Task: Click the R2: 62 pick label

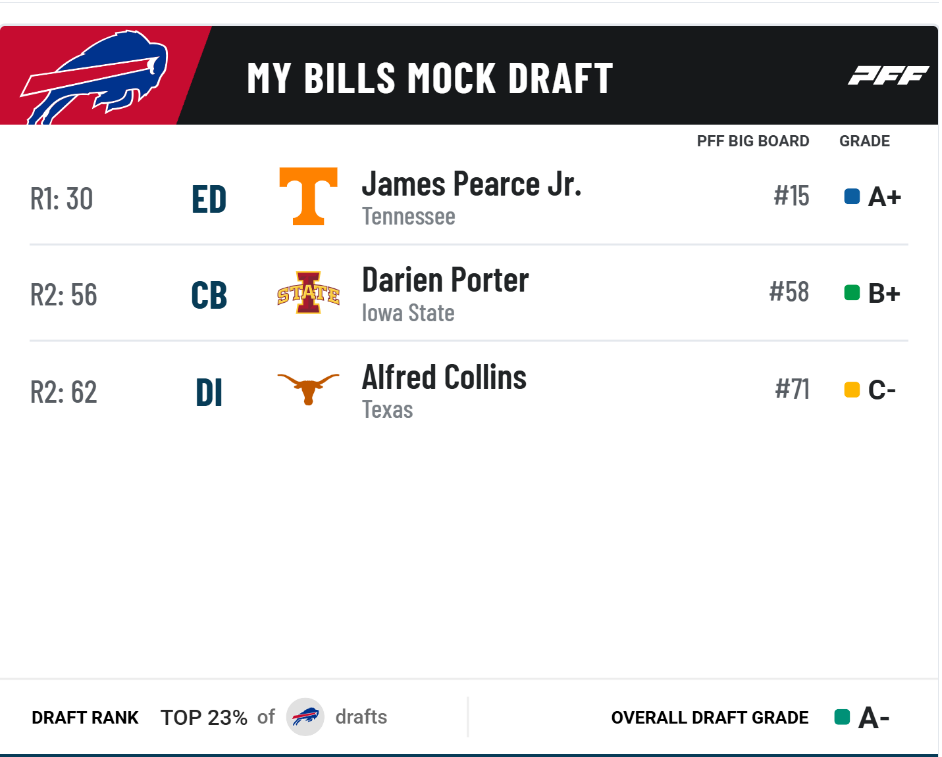Action: (64, 392)
